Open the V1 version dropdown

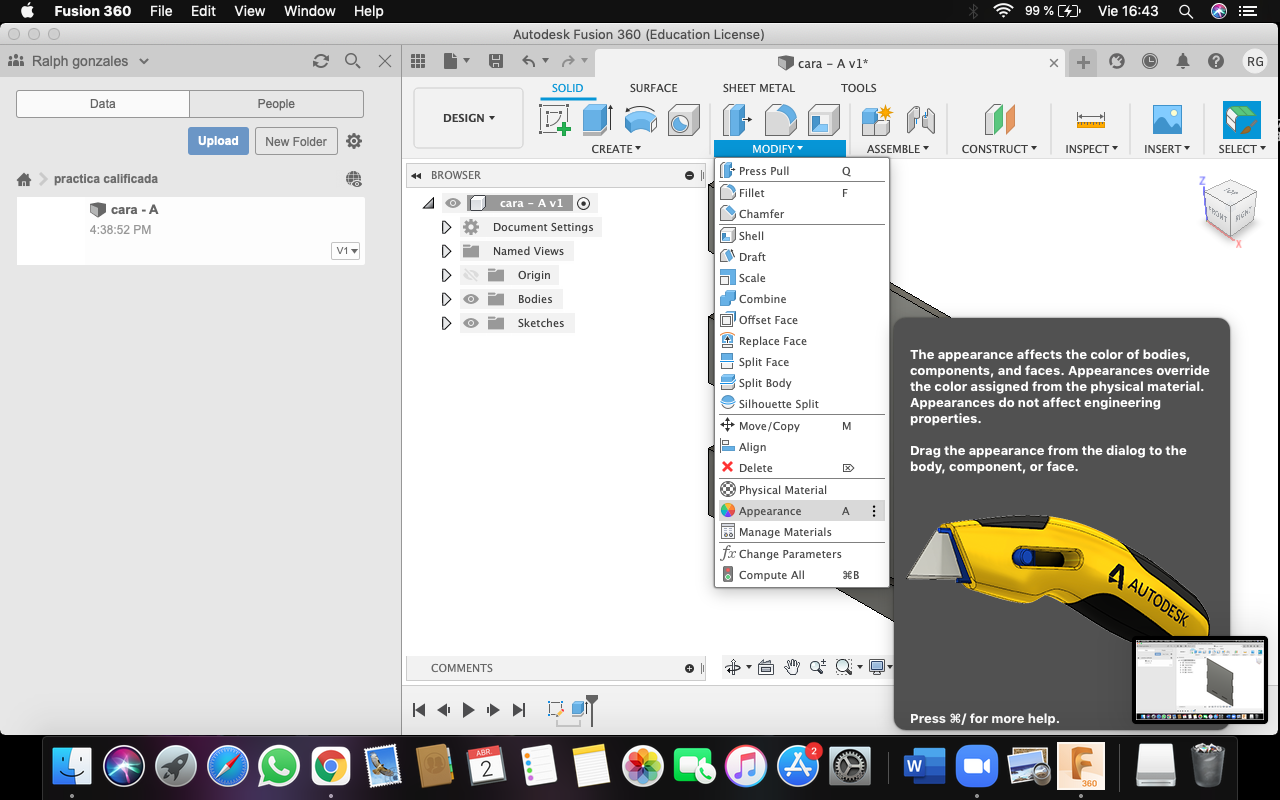pyautogui.click(x=346, y=251)
